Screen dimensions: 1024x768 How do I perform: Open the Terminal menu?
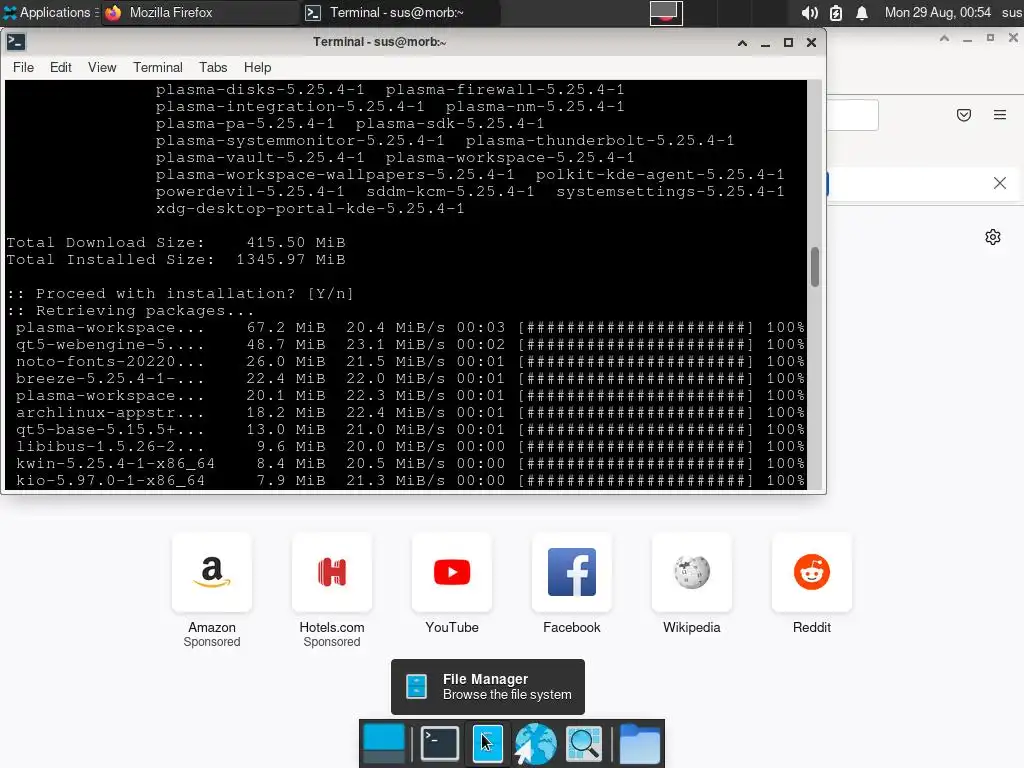157,67
